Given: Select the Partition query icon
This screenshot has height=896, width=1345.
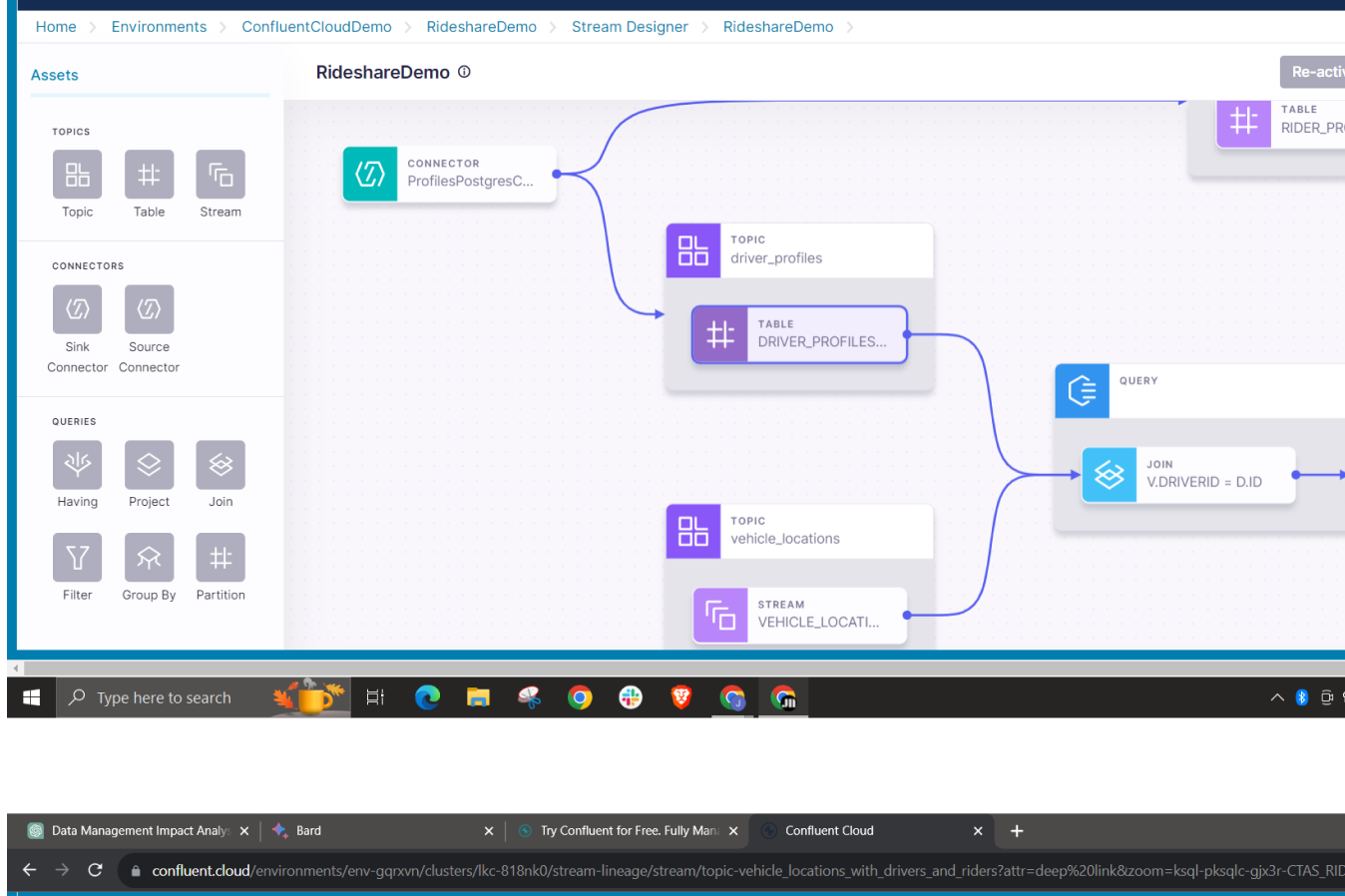Looking at the screenshot, I should tap(221, 557).
